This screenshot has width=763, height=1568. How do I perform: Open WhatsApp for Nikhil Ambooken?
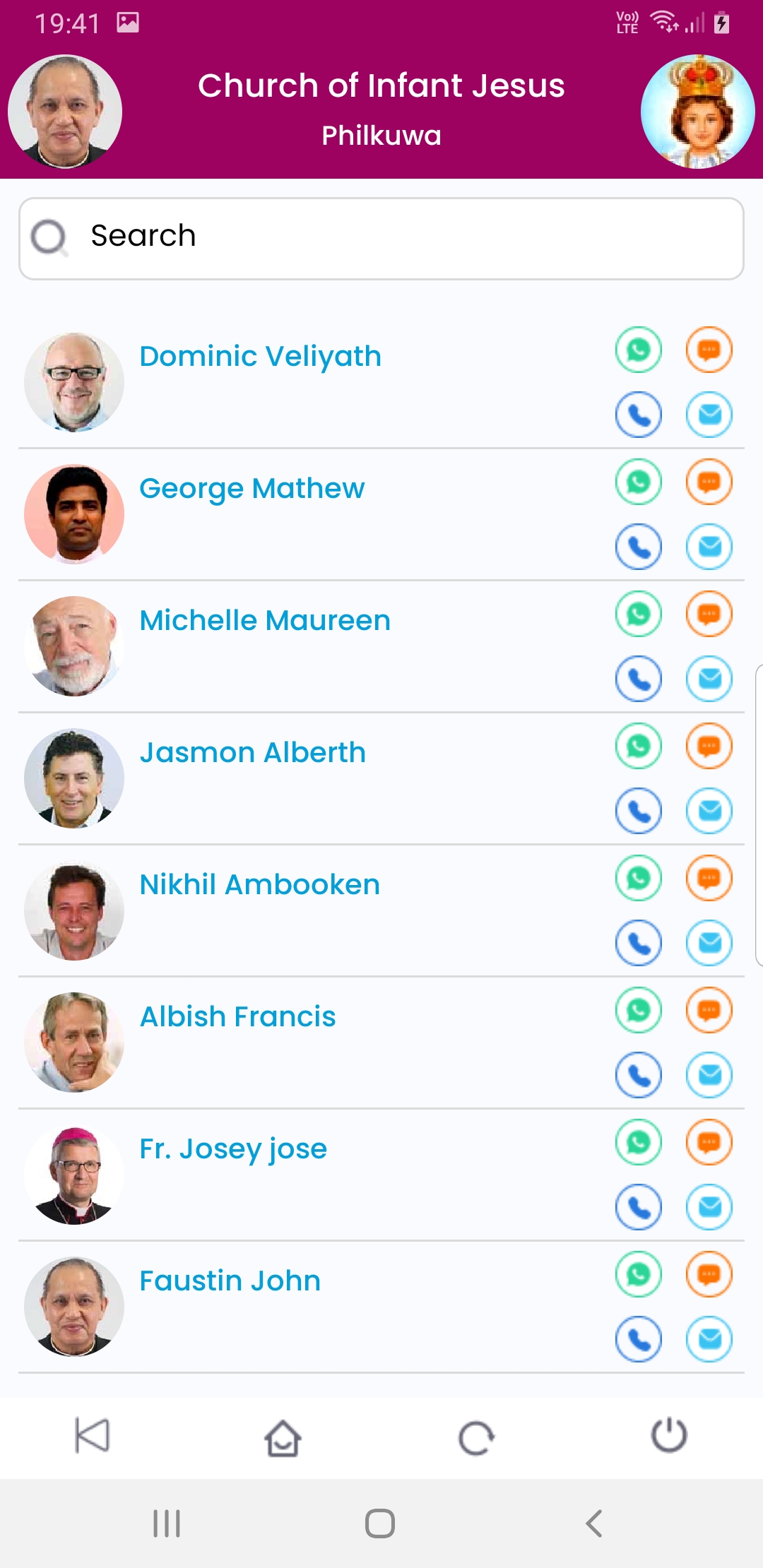[639, 878]
